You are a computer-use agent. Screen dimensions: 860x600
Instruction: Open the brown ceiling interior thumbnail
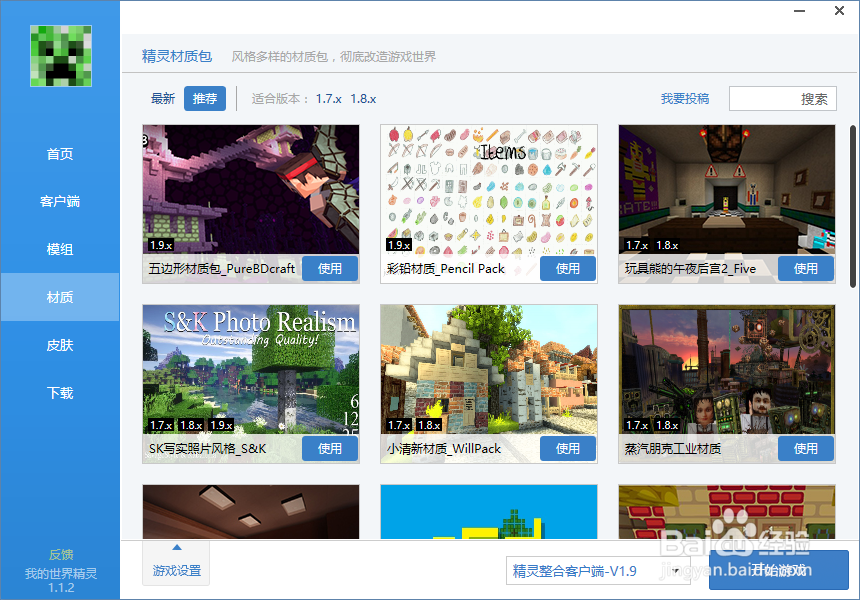tap(251, 512)
